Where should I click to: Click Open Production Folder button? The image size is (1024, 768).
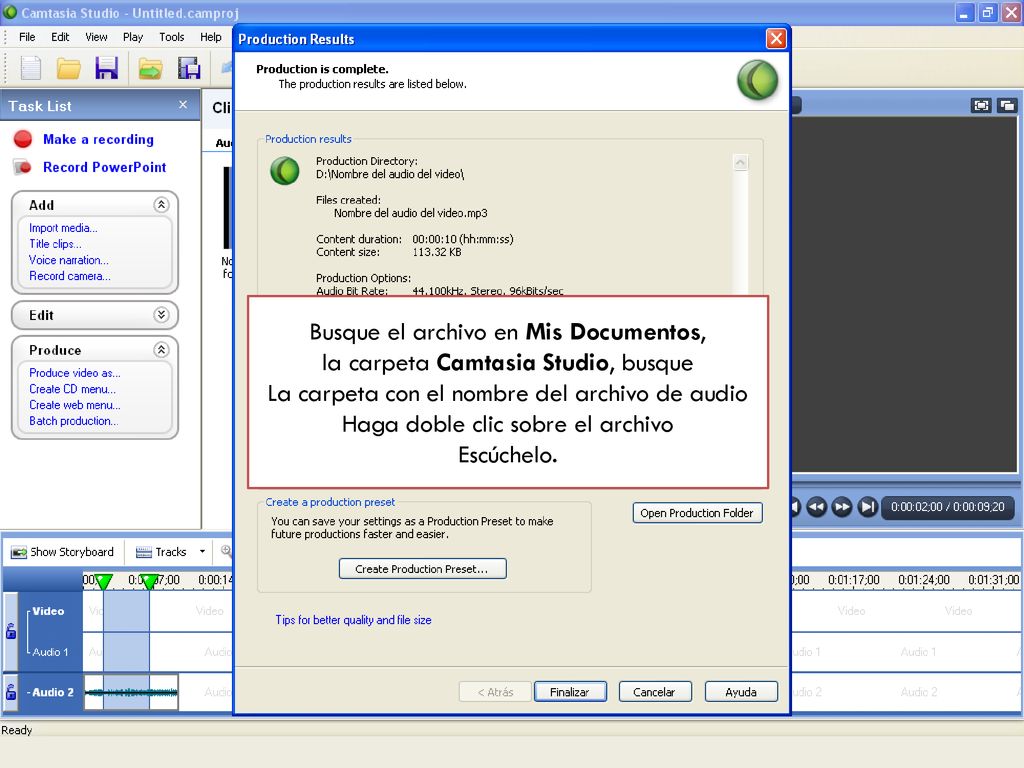(x=697, y=513)
